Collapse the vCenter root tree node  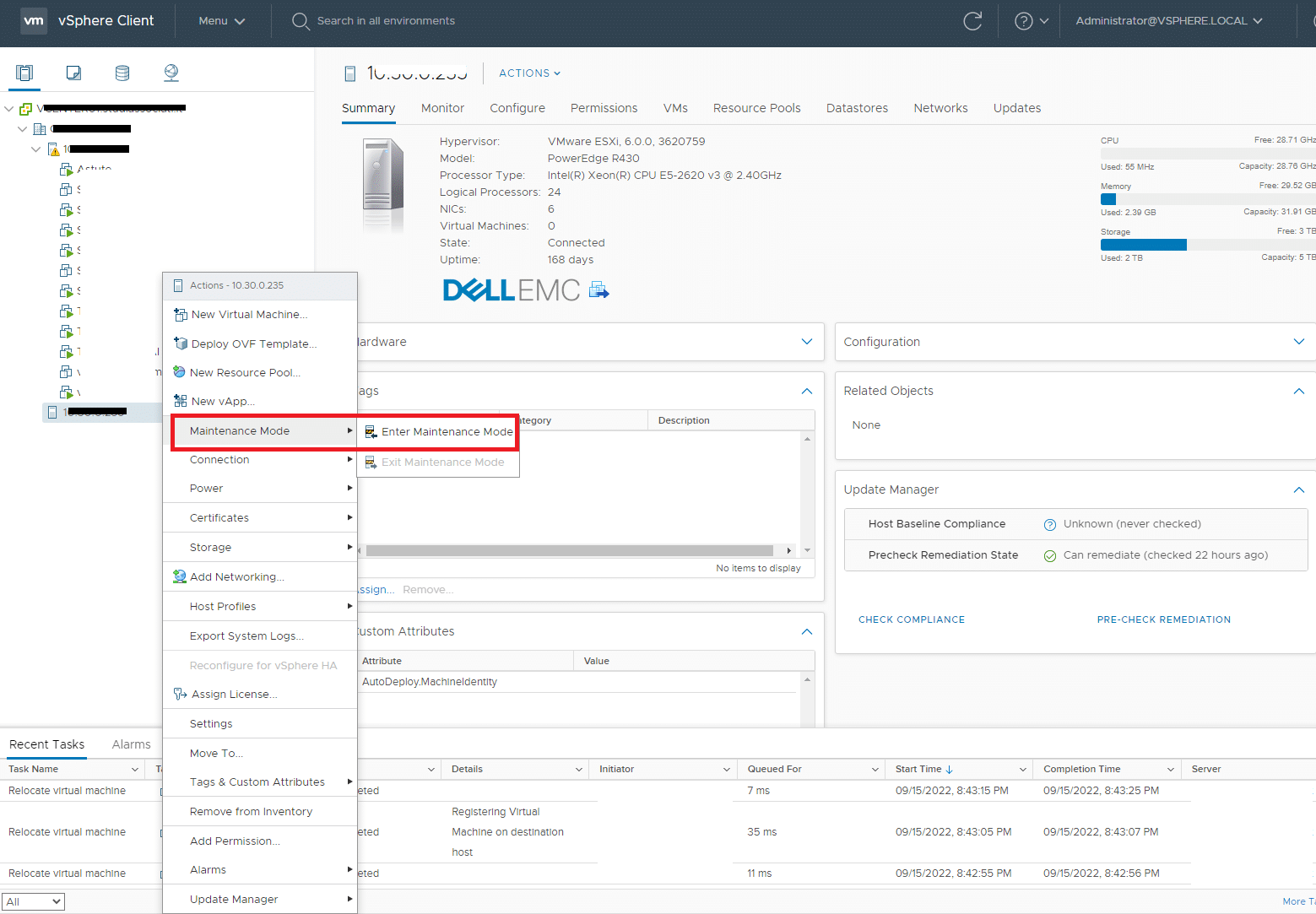8,109
